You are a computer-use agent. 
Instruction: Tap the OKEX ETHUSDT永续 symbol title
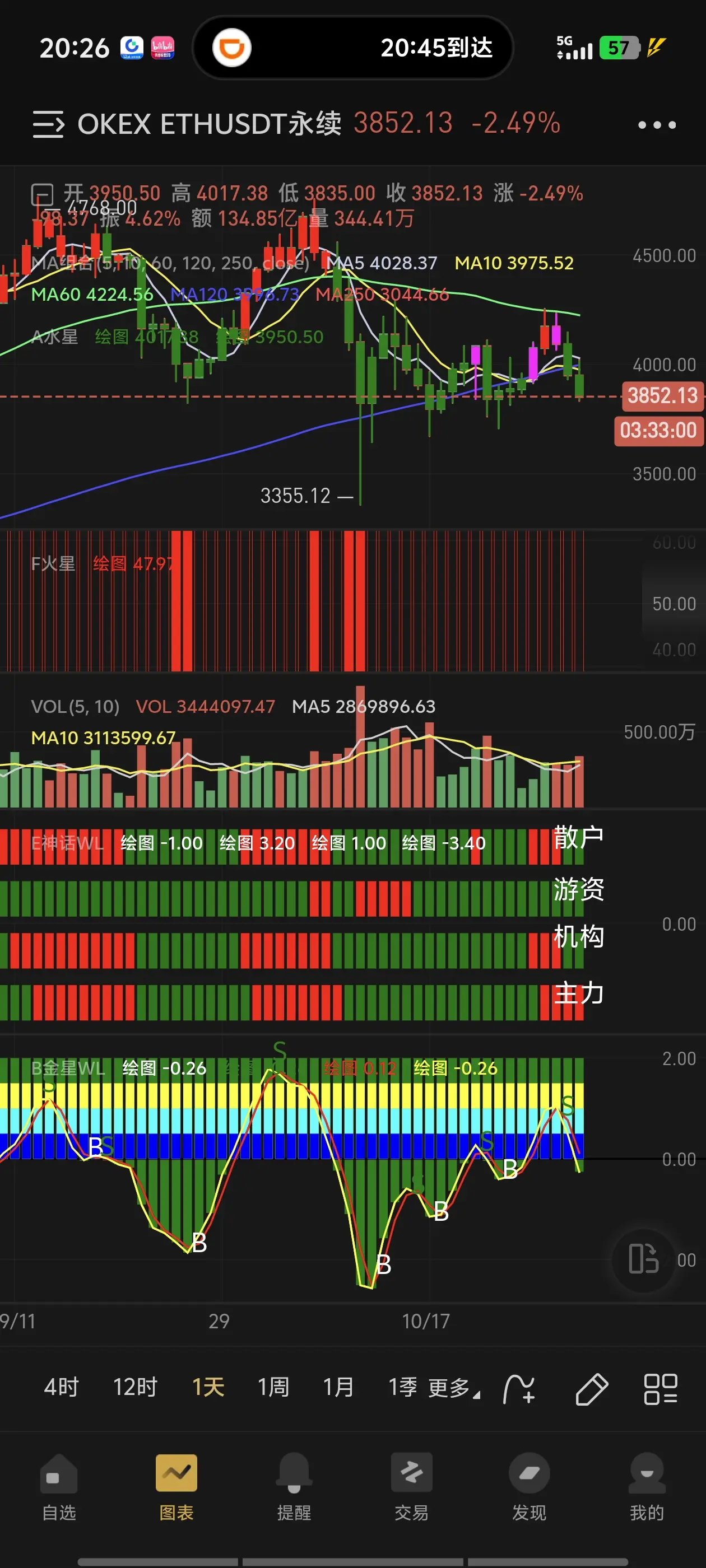[x=209, y=124]
